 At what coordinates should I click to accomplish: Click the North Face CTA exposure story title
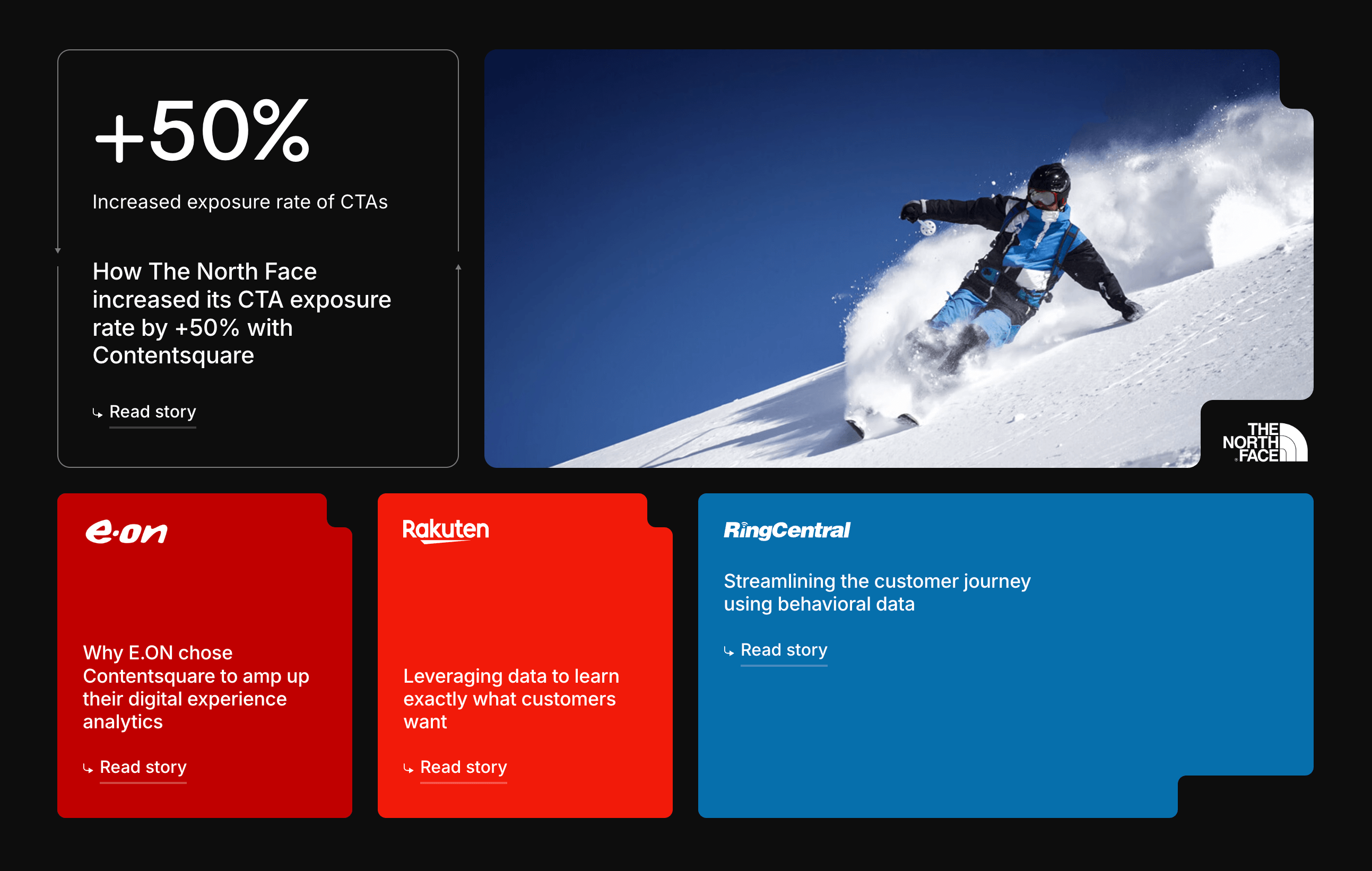241,313
